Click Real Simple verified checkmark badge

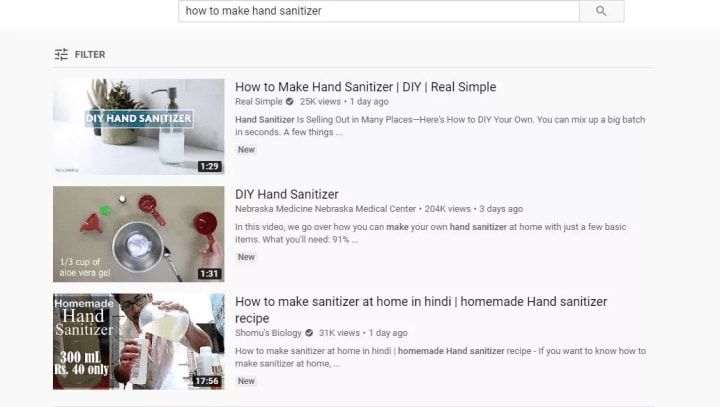click(x=290, y=102)
